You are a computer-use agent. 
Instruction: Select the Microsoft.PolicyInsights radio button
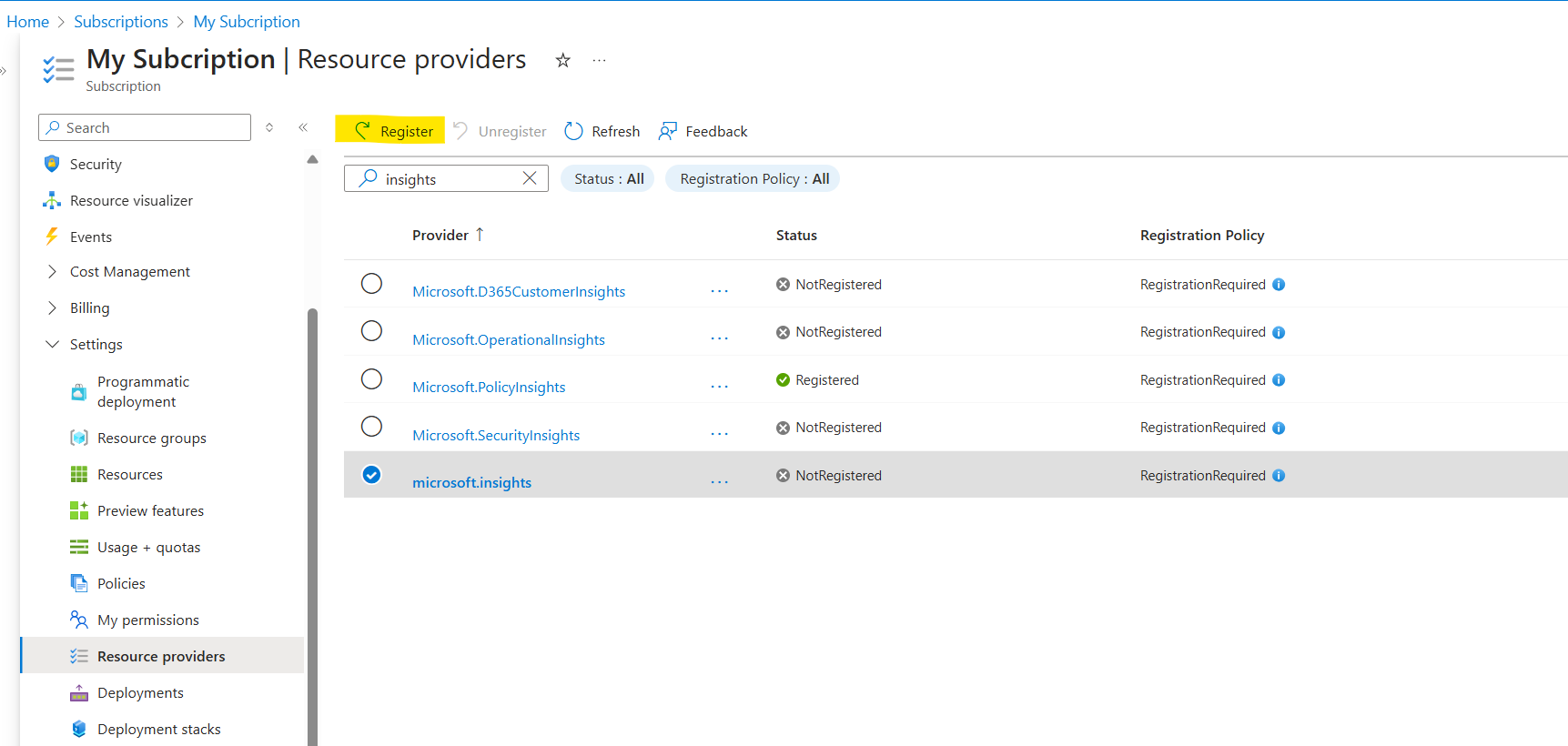[x=371, y=378]
